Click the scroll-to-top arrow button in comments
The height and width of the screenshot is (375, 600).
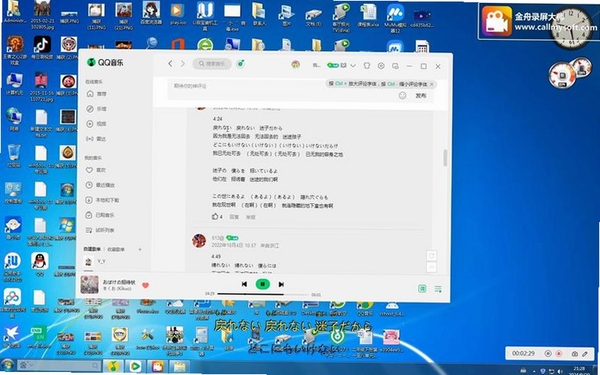click(x=431, y=267)
